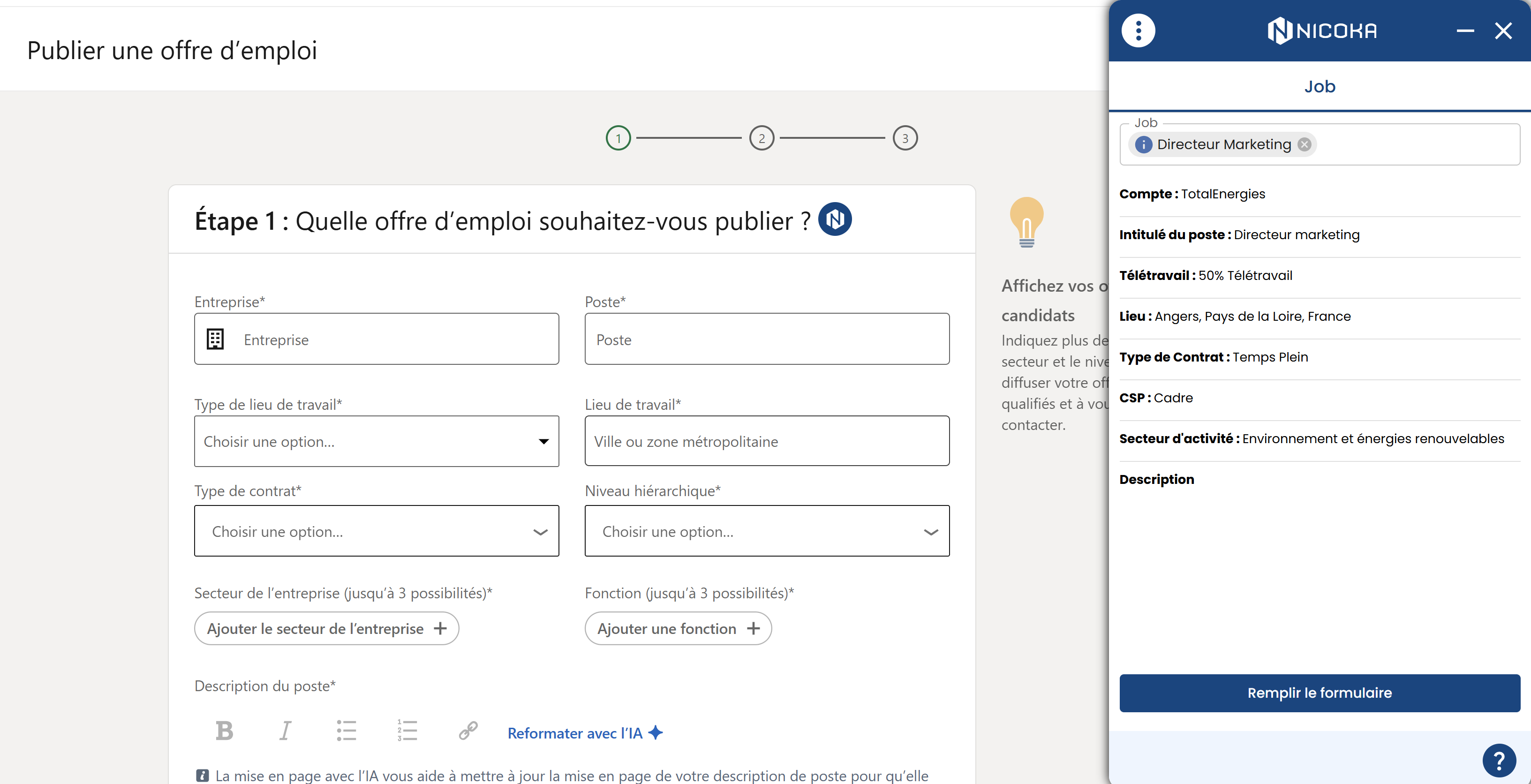Insert a numbered list

pyautogui.click(x=407, y=731)
